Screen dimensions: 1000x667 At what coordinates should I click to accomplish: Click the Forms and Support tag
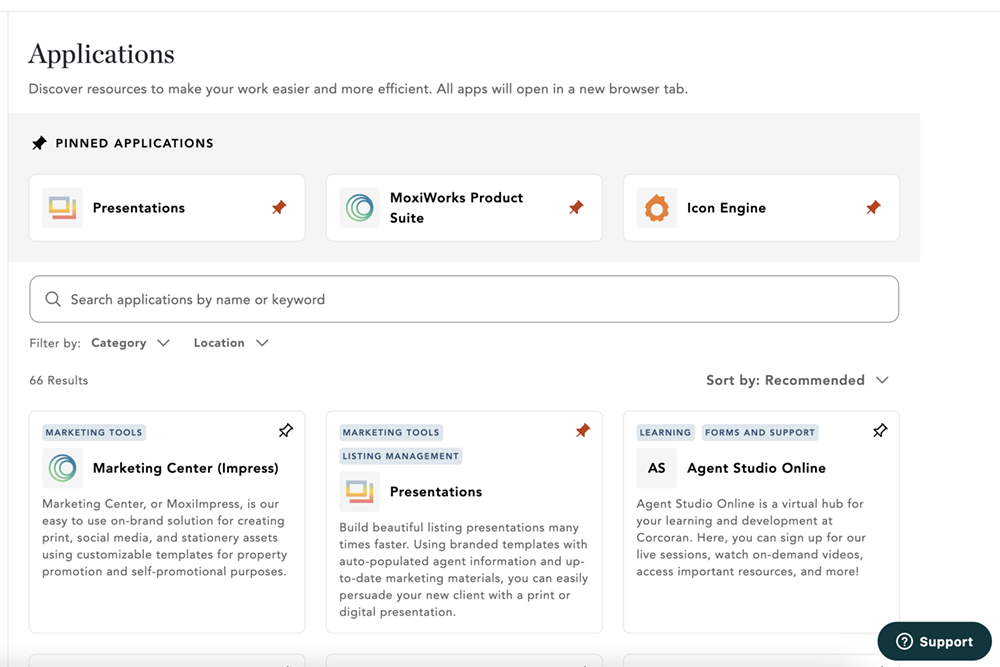760,432
